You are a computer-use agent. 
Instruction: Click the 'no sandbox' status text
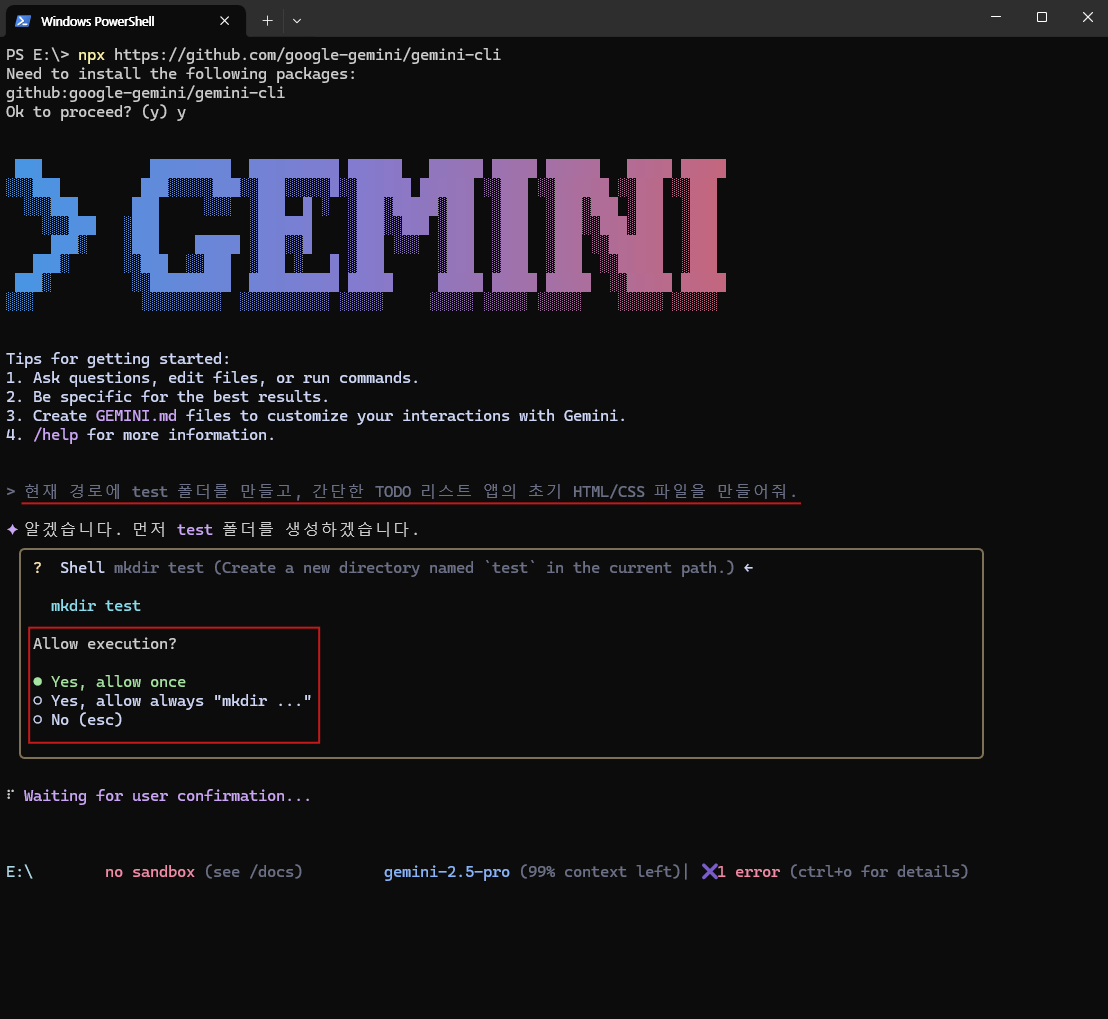point(150,872)
